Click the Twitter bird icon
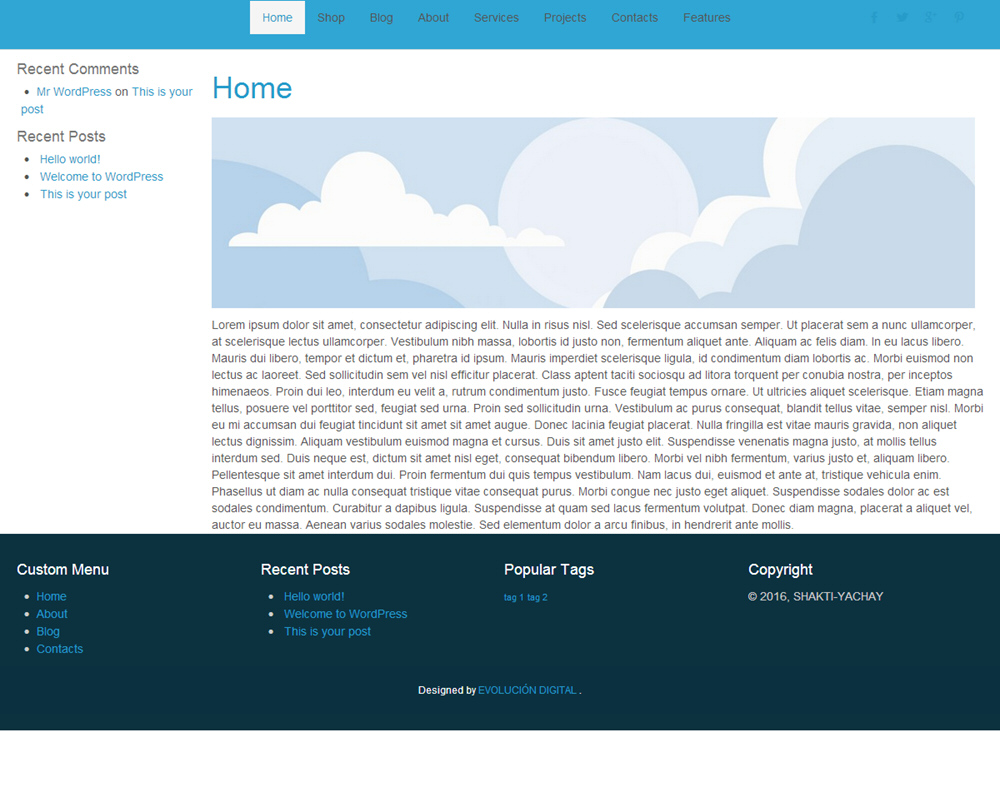The image size is (1000, 802). [x=902, y=17]
